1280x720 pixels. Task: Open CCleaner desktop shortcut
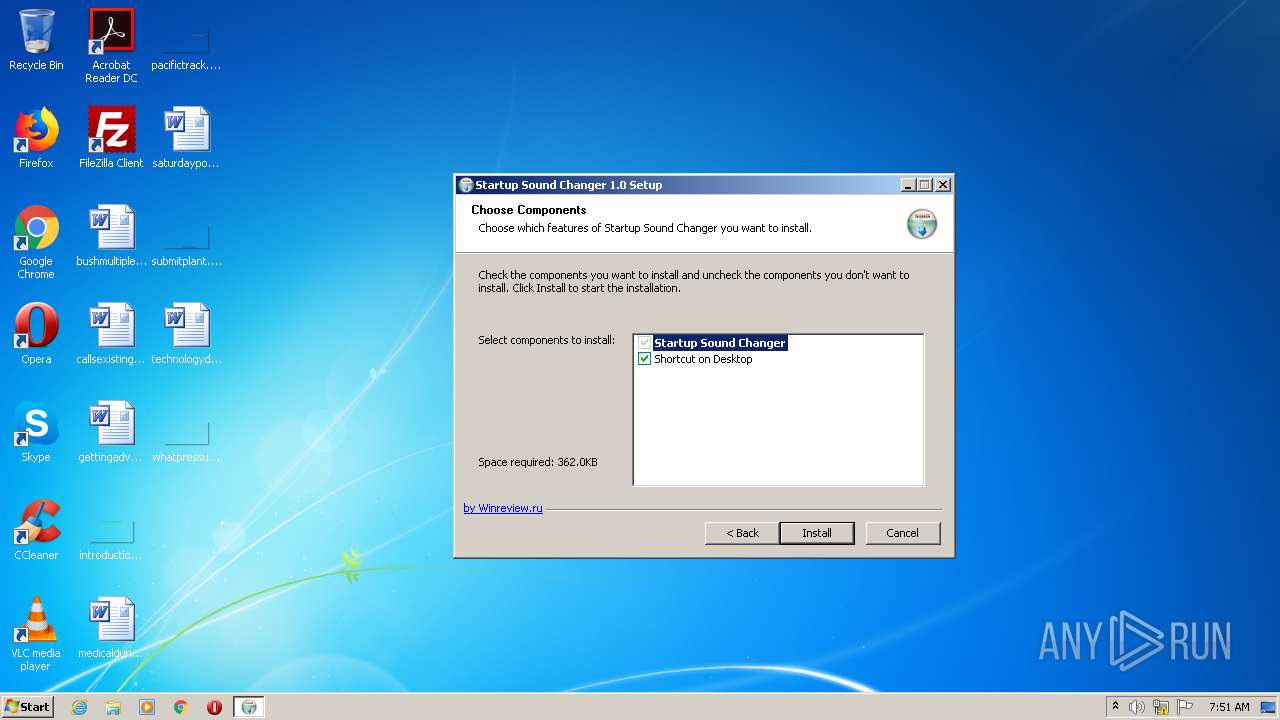coord(36,530)
